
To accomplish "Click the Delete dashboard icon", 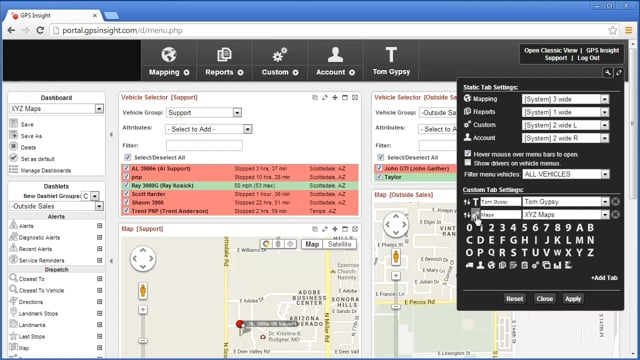I will 13,147.
